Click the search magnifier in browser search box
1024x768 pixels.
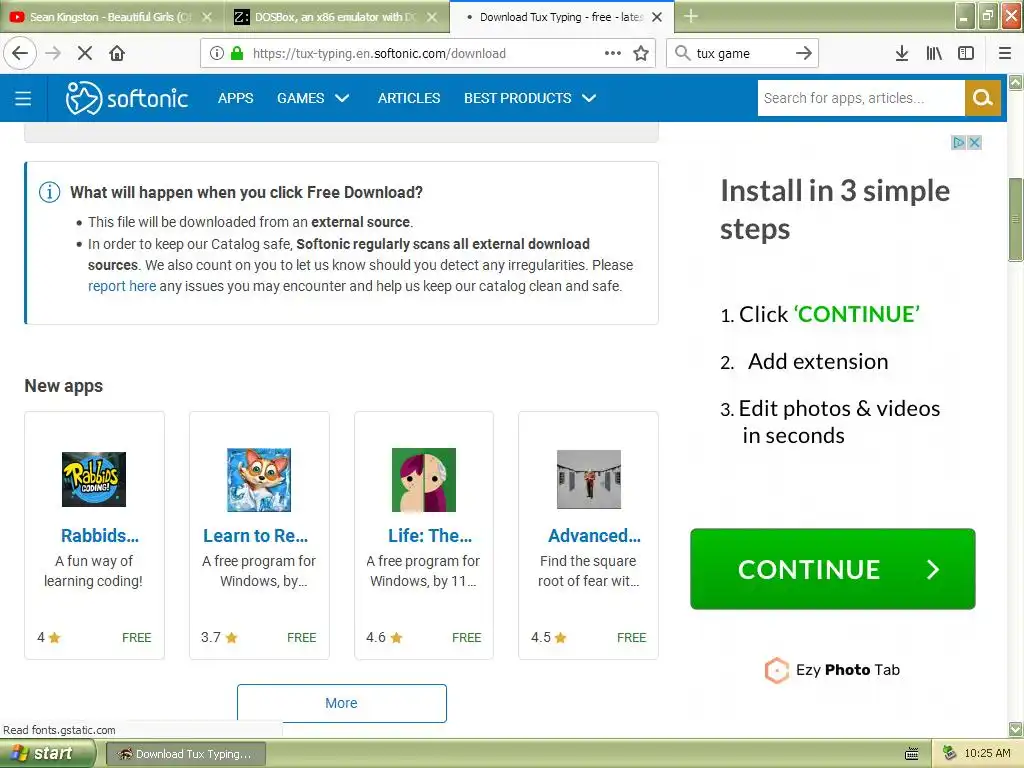[682, 53]
